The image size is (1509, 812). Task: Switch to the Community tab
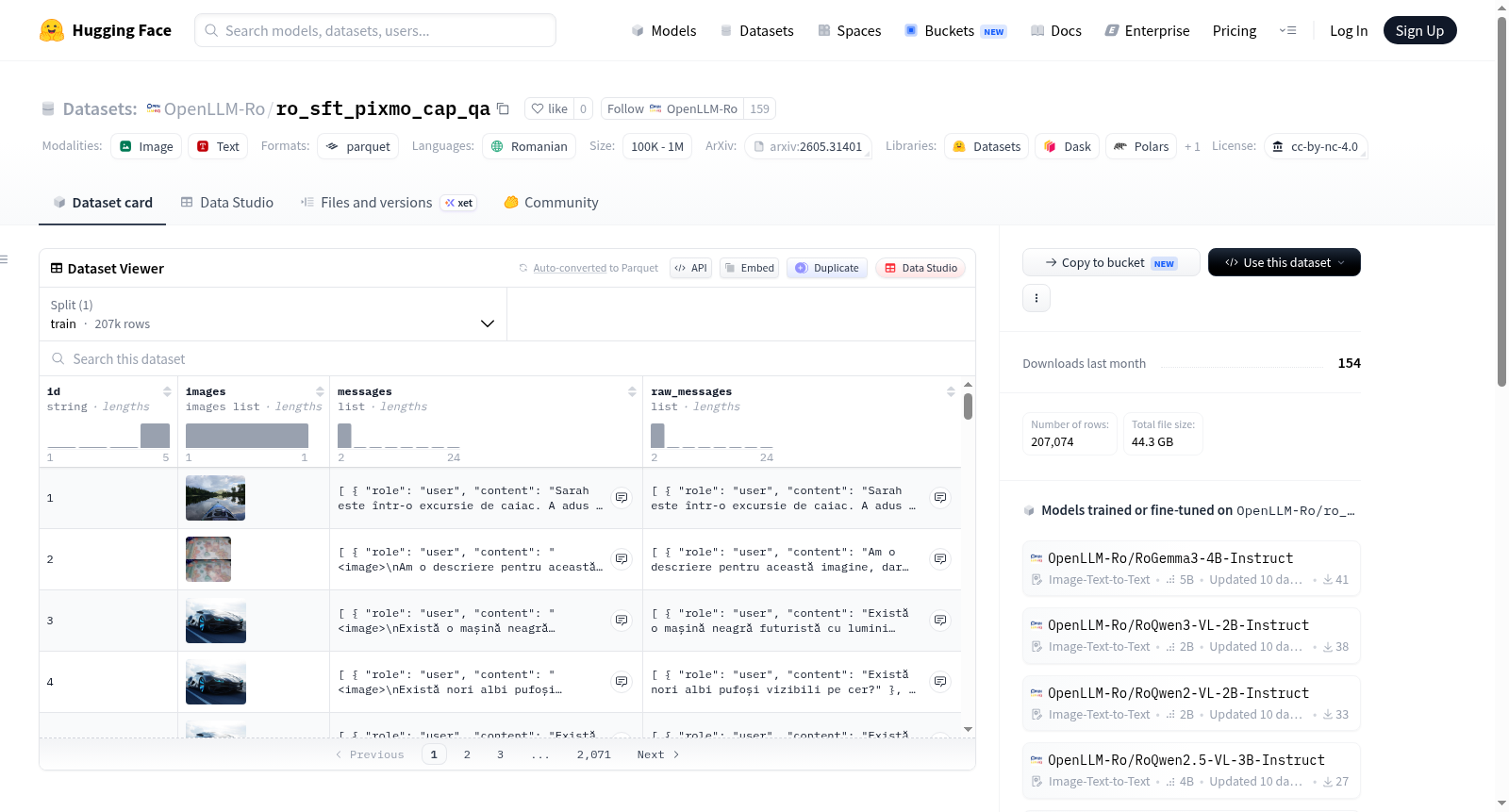pos(551,202)
